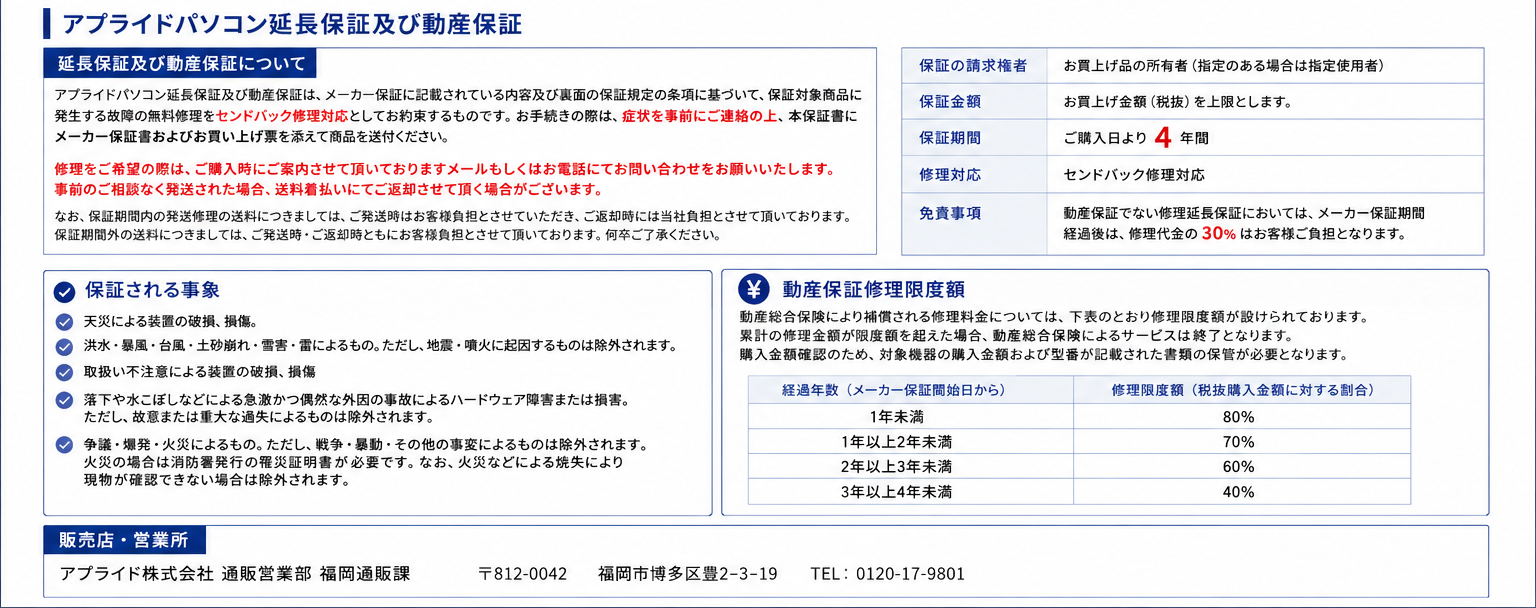Click the 1年未満 table cell
Viewport: 1536px width, 608px height.
(x=911, y=417)
